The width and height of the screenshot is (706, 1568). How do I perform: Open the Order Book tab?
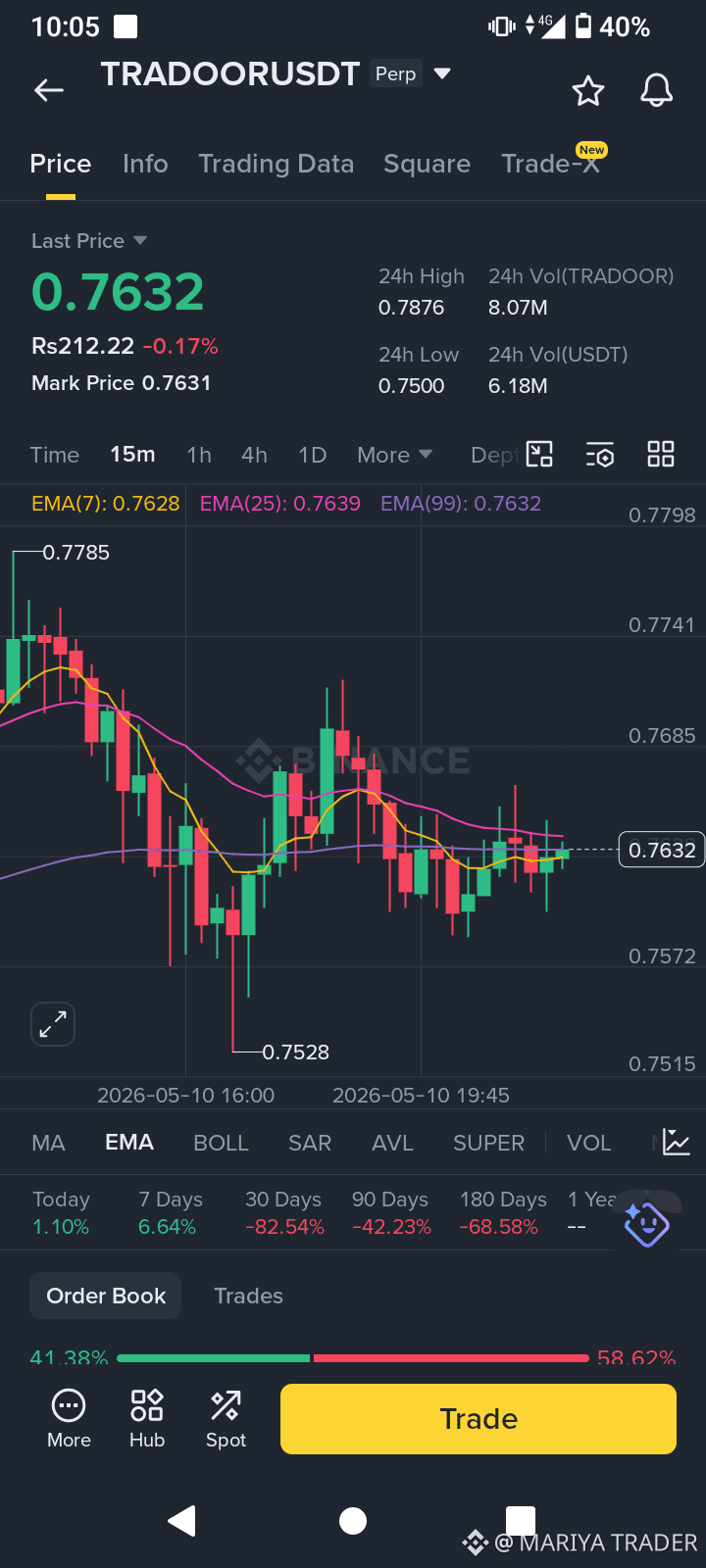(x=106, y=1296)
